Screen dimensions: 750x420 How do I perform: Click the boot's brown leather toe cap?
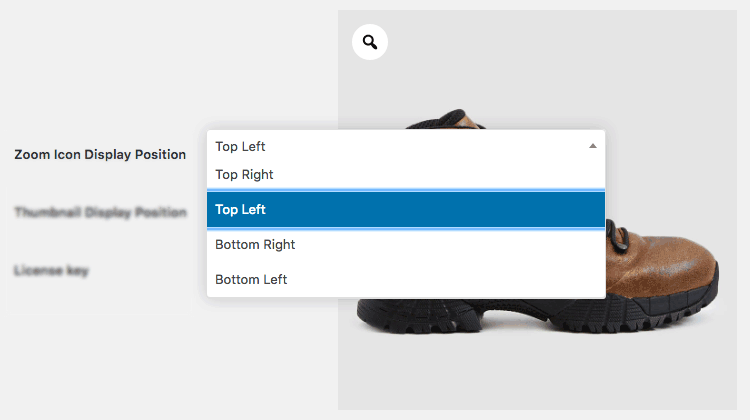(x=670, y=265)
